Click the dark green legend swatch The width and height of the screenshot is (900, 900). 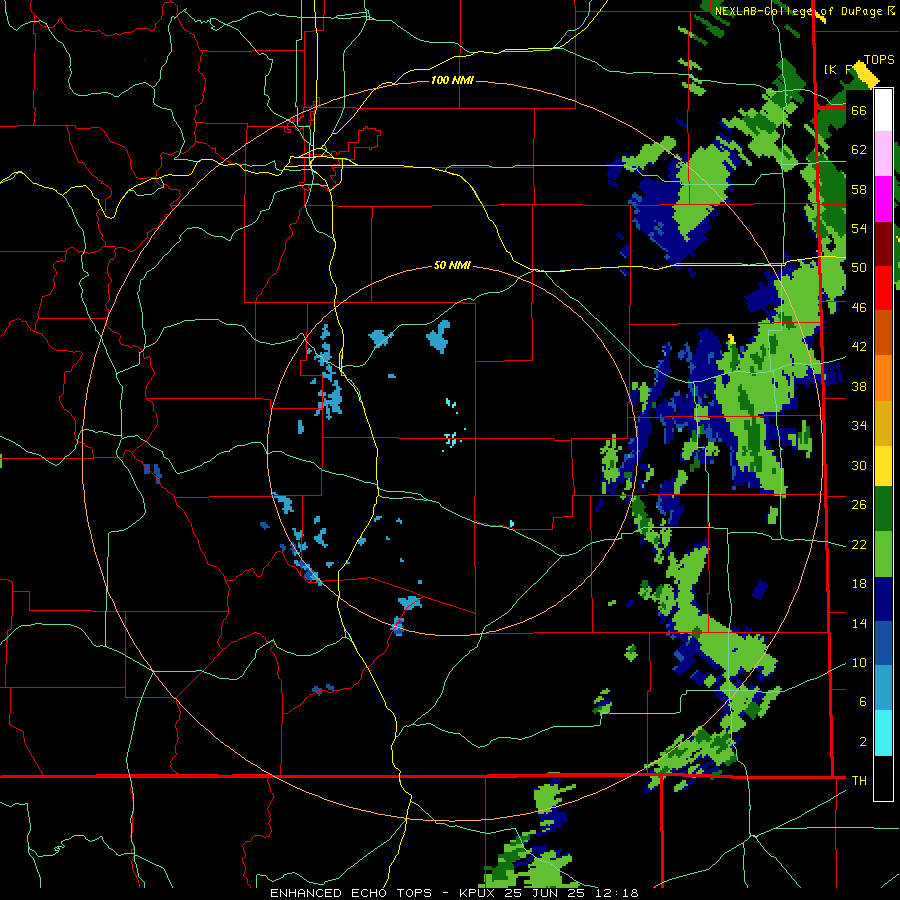(x=883, y=509)
